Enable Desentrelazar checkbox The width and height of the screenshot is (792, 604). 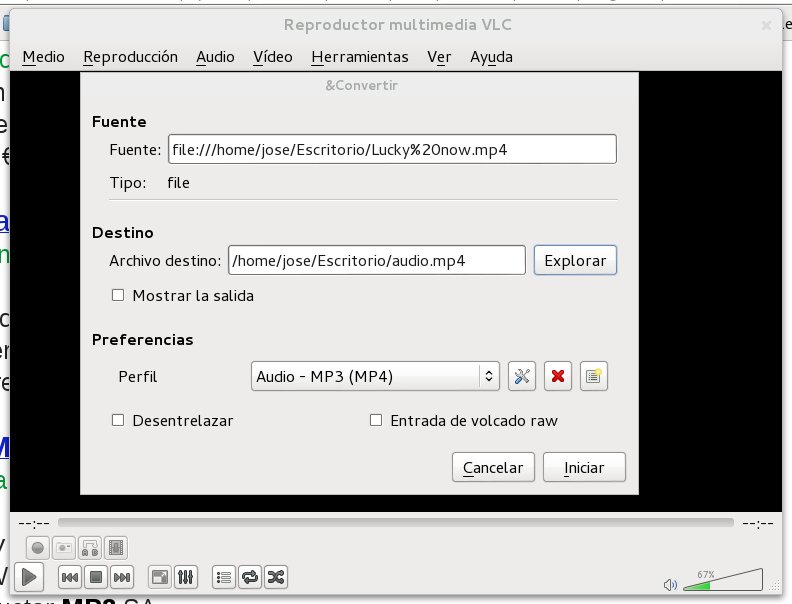coord(118,420)
